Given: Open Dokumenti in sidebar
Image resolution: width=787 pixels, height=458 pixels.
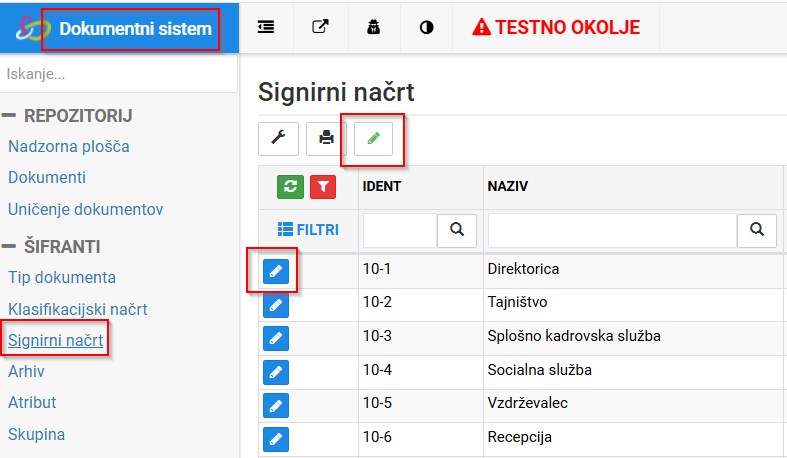Looking at the screenshot, I should point(47,178).
